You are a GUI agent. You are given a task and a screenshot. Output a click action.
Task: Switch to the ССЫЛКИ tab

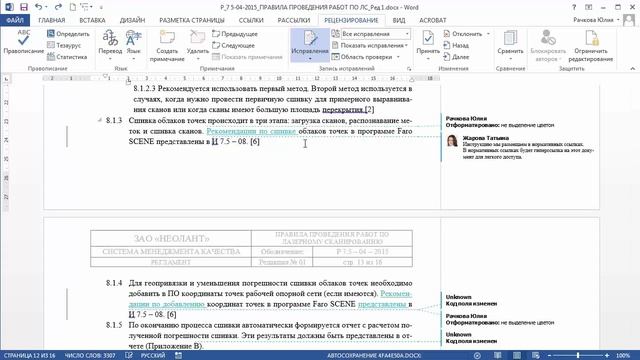[x=251, y=20]
